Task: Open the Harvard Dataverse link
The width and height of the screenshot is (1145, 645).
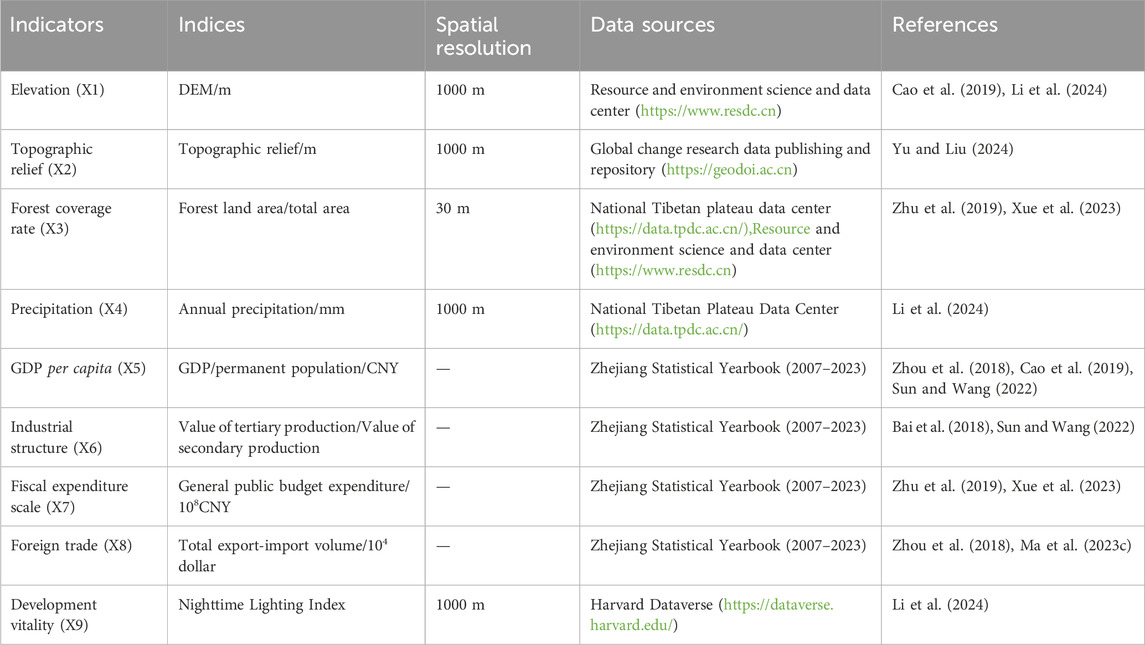Action: point(712,615)
